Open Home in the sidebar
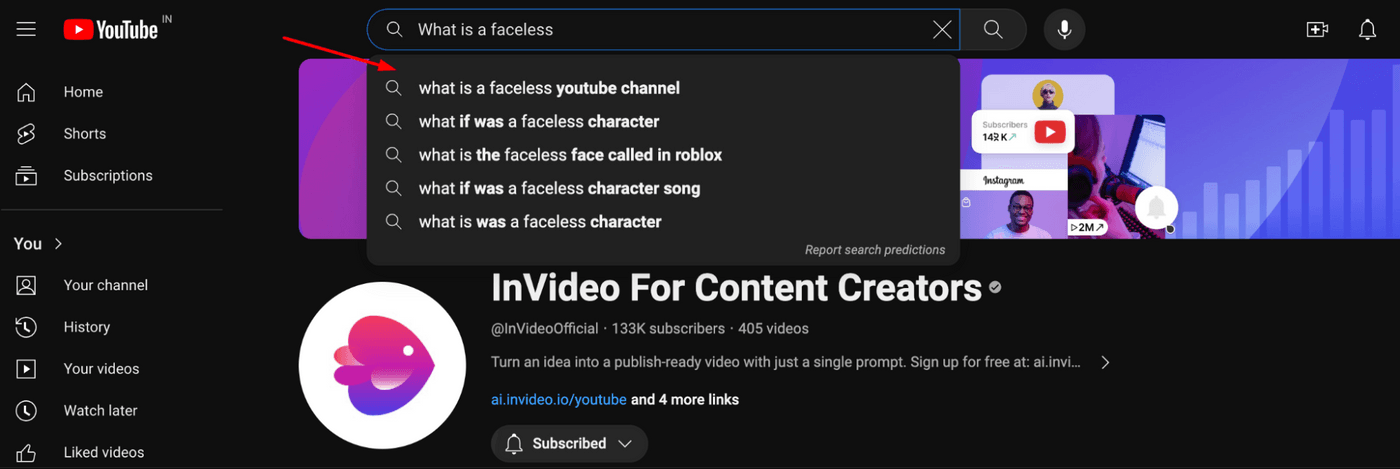This screenshot has height=469, width=1400. coord(83,92)
